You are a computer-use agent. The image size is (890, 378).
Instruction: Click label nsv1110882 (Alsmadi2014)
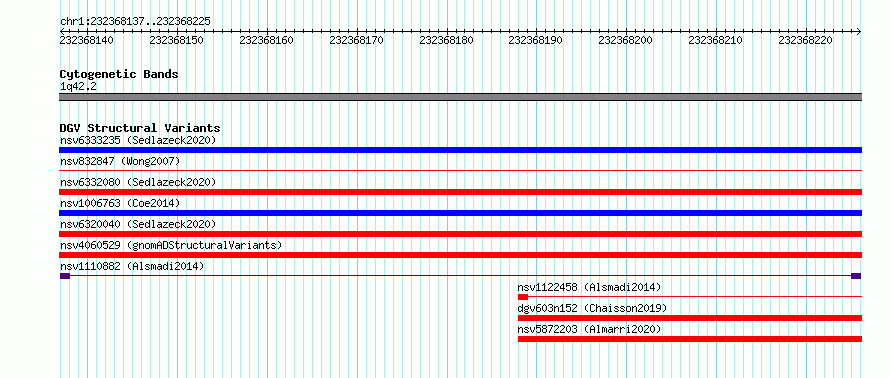tap(132, 266)
